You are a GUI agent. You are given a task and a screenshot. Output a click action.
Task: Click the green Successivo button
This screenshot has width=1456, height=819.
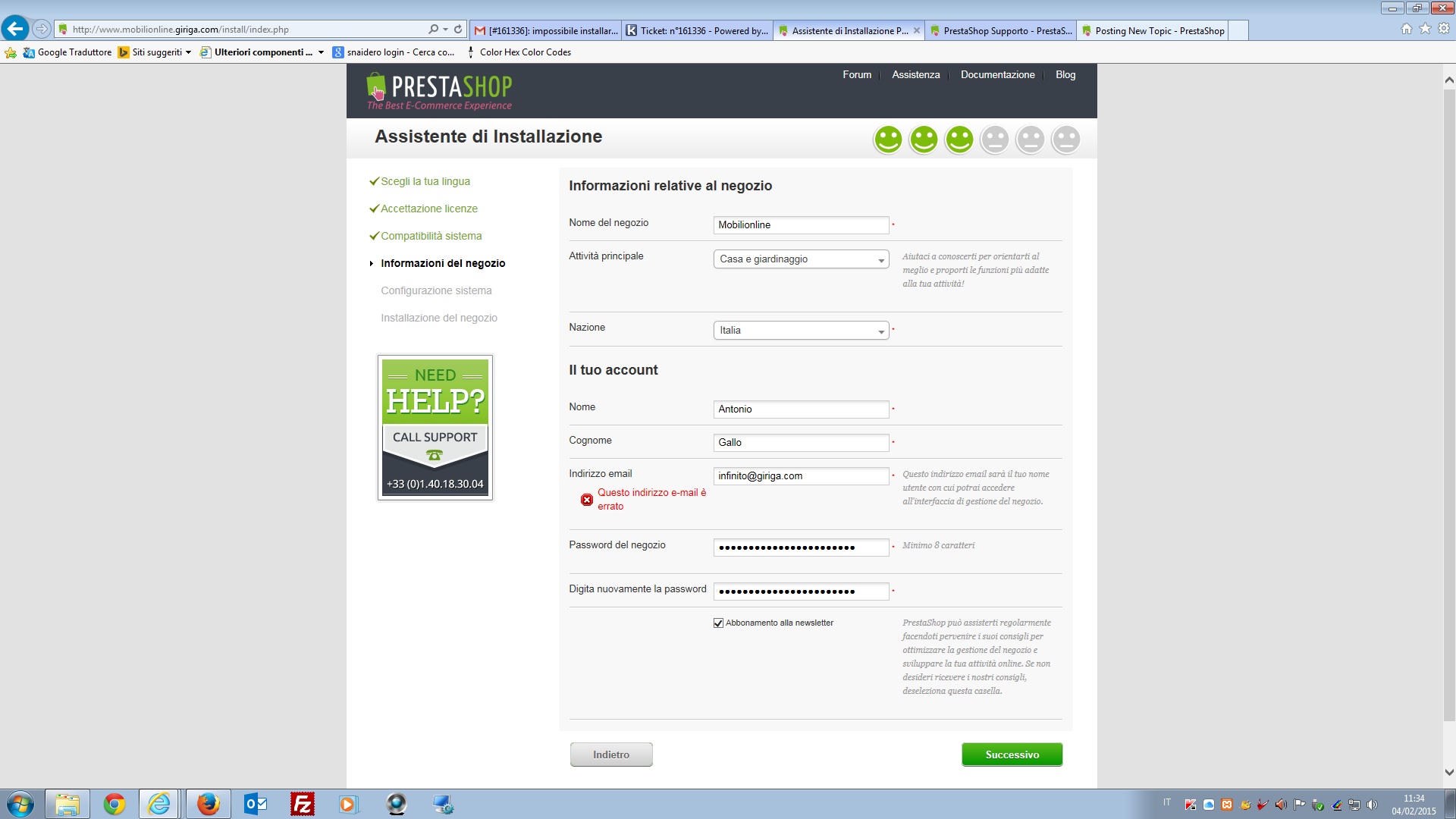[1012, 755]
